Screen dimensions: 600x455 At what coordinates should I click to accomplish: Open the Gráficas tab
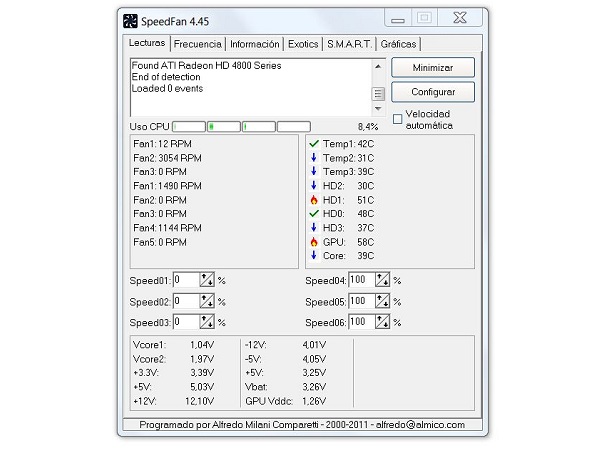click(x=398, y=44)
